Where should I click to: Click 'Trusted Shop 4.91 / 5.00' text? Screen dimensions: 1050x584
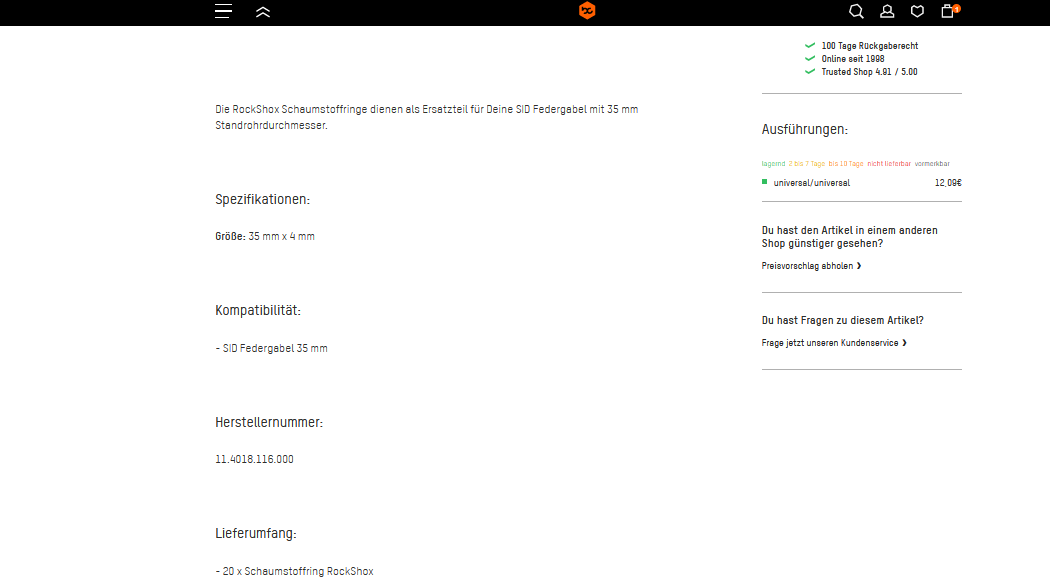(x=869, y=72)
